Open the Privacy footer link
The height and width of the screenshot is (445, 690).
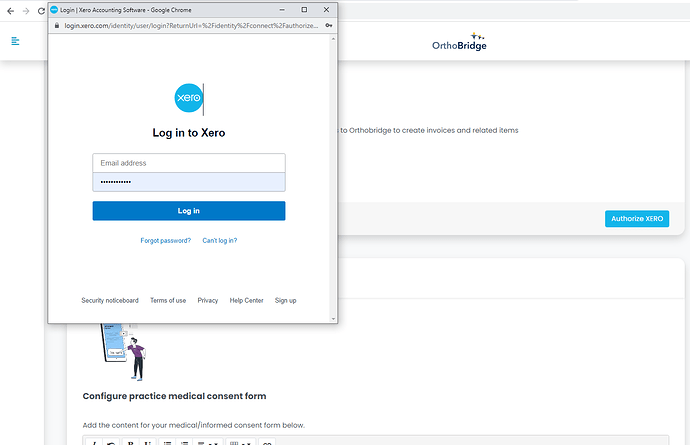pos(208,300)
